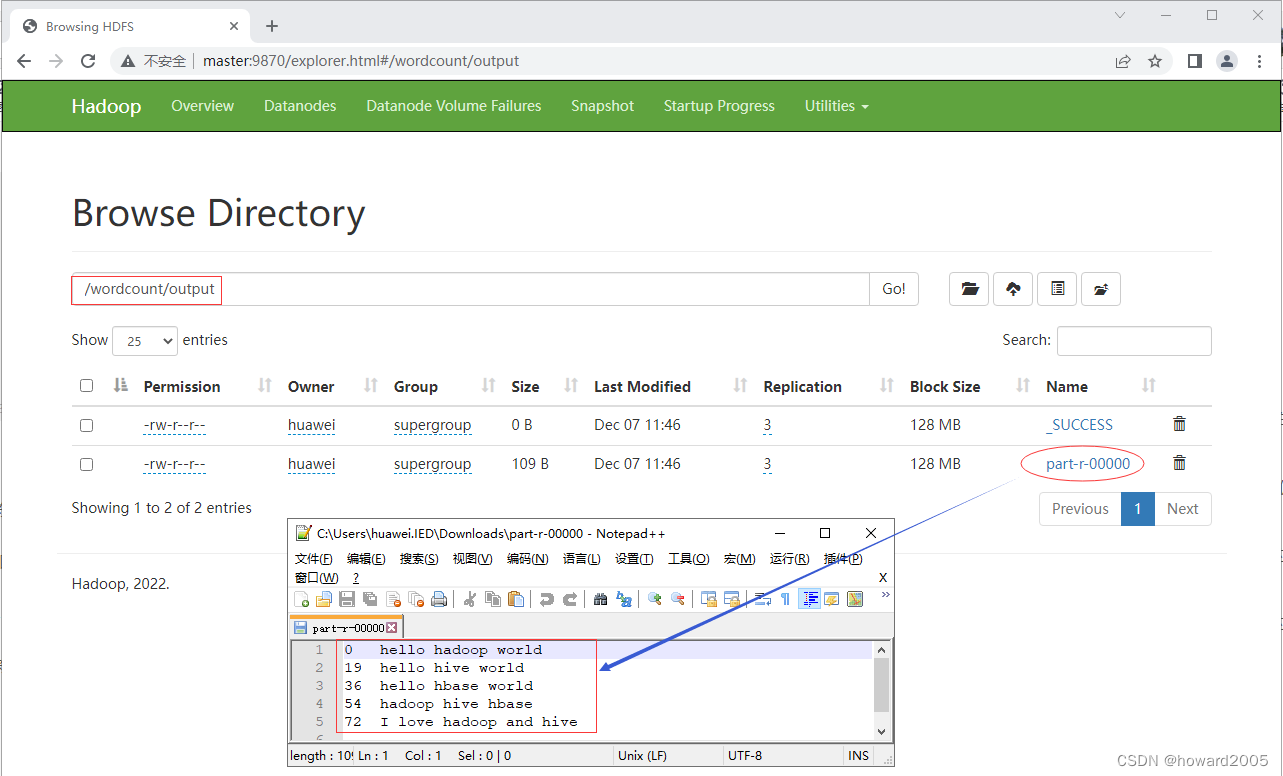Screen dimensions: 1283x776
Task: Click Paste icon in Notepad++ toolbar
Action: pos(516,599)
